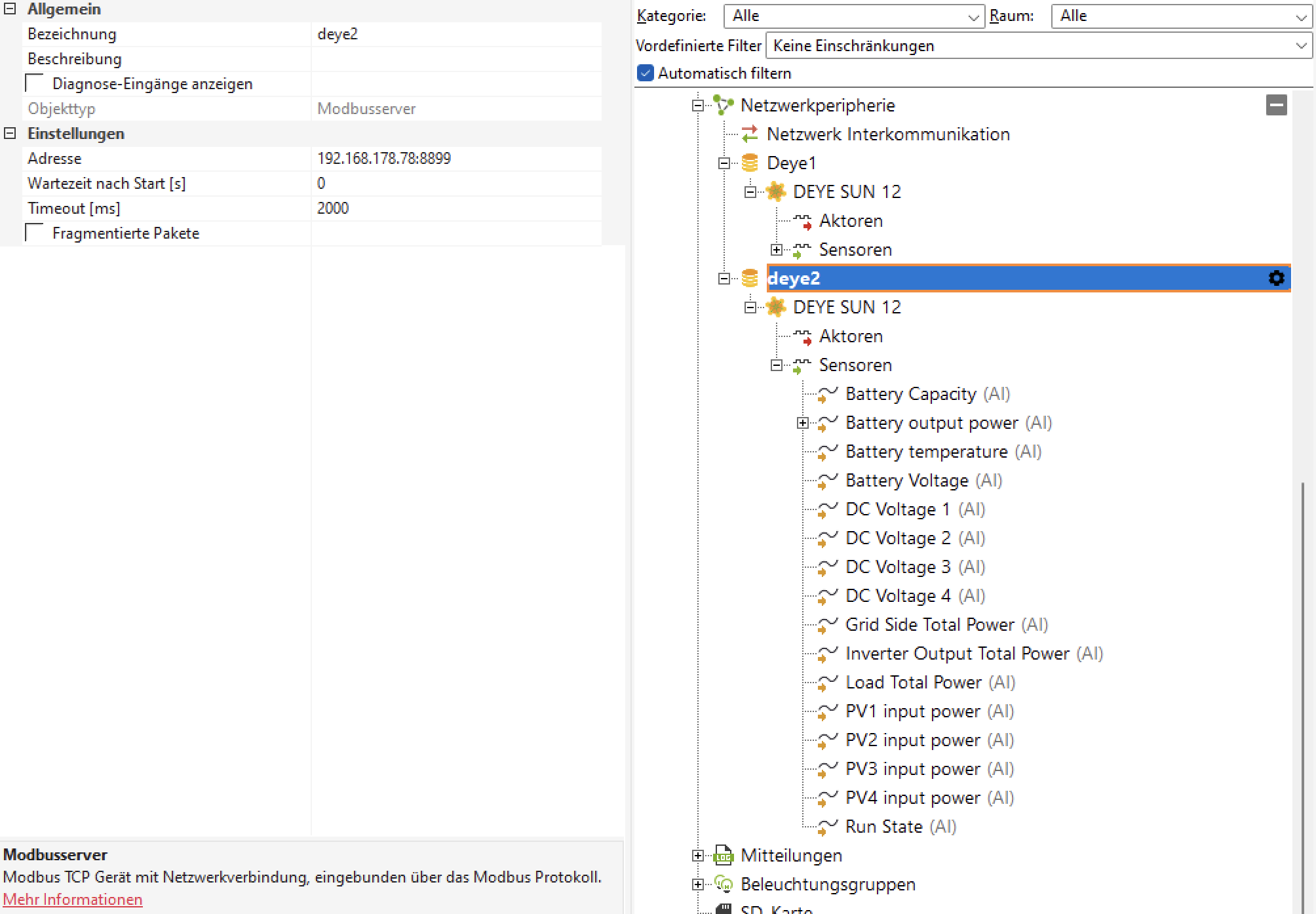Toggle the Fragmentierte Pakete checkbox

point(34,233)
